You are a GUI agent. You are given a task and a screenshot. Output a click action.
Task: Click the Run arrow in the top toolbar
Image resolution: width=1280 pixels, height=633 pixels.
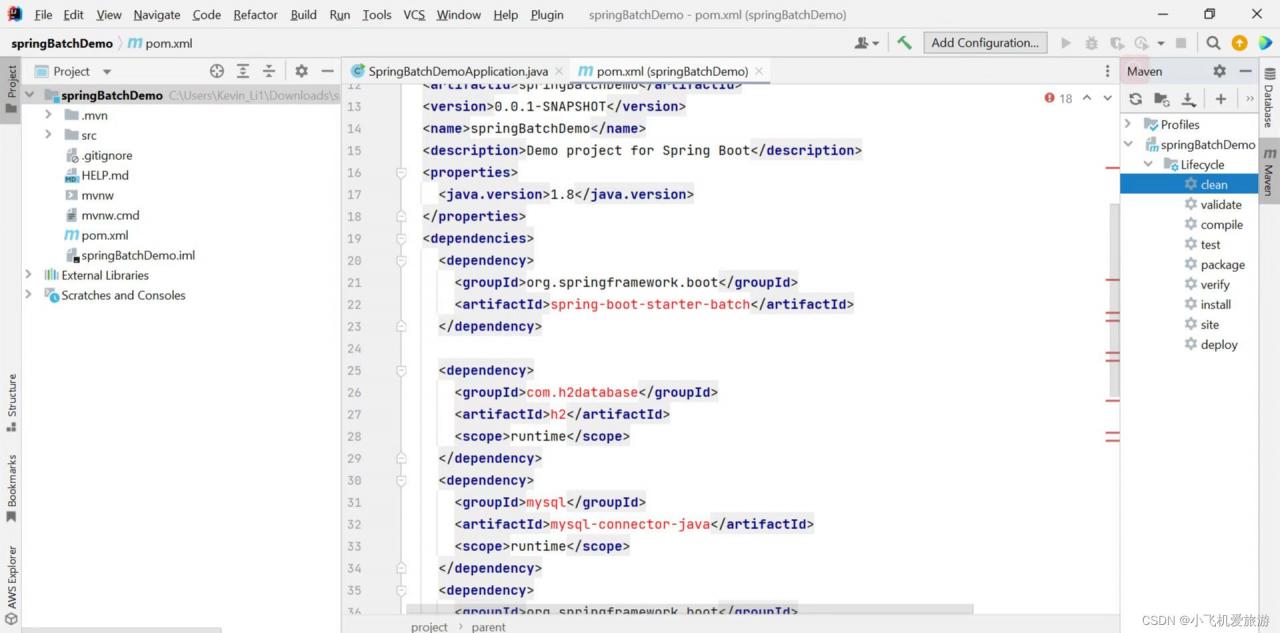pos(1066,43)
